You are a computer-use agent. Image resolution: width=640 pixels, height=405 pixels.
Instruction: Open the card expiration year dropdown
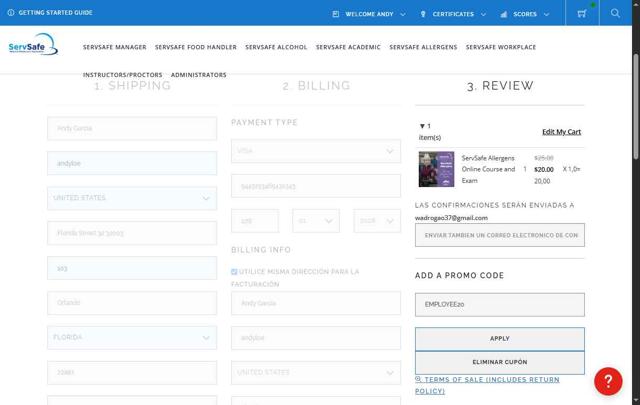[x=377, y=221]
